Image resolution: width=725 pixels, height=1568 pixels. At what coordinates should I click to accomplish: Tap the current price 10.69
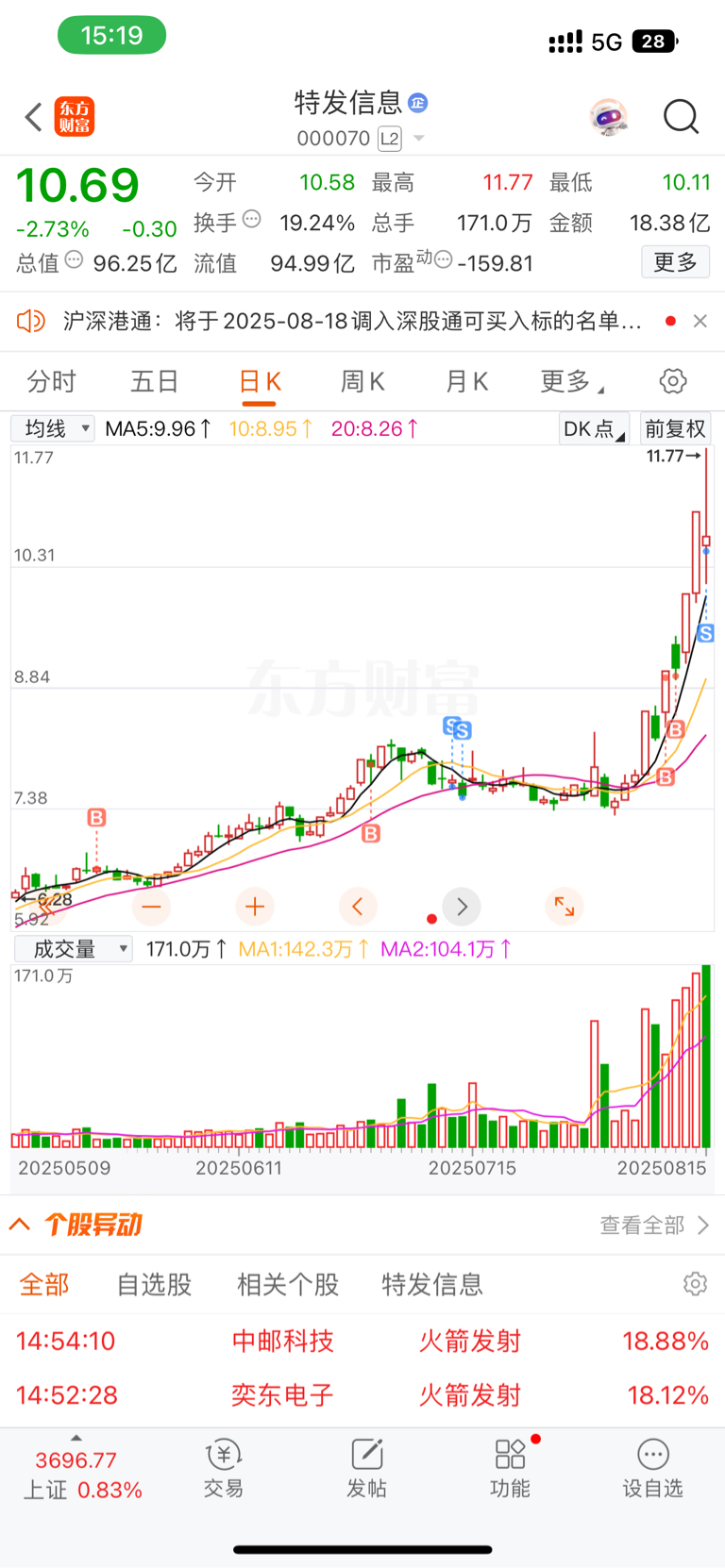pyautogui.click(x=77, y=185)
